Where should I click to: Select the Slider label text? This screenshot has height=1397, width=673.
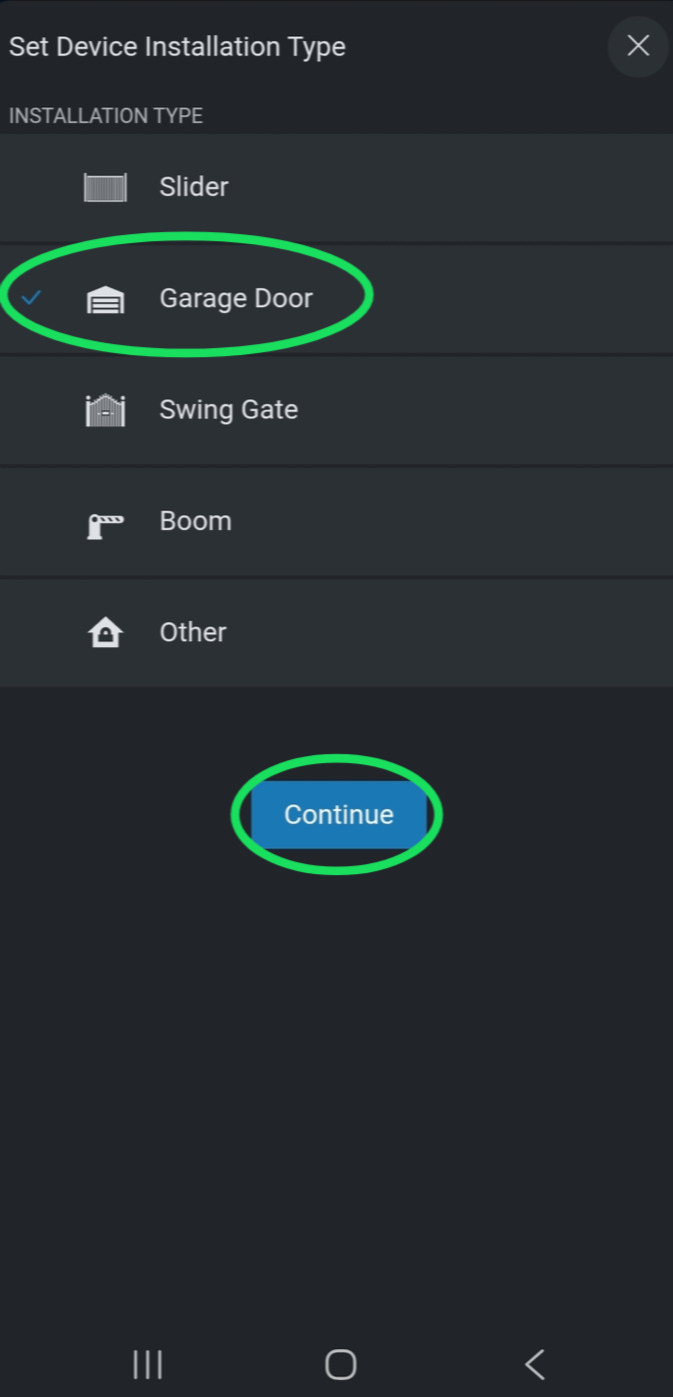194,187
